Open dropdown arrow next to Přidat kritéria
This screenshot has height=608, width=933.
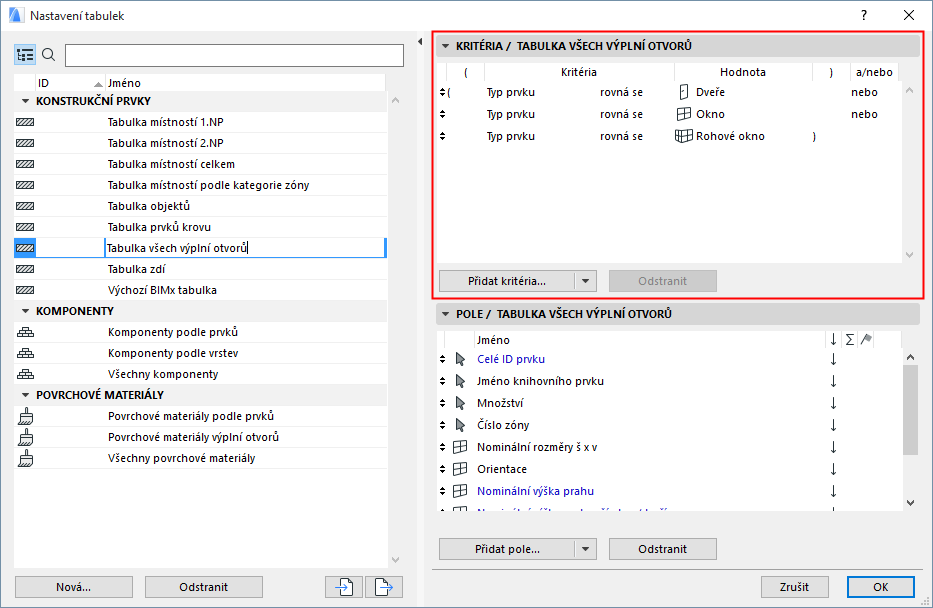586,281
